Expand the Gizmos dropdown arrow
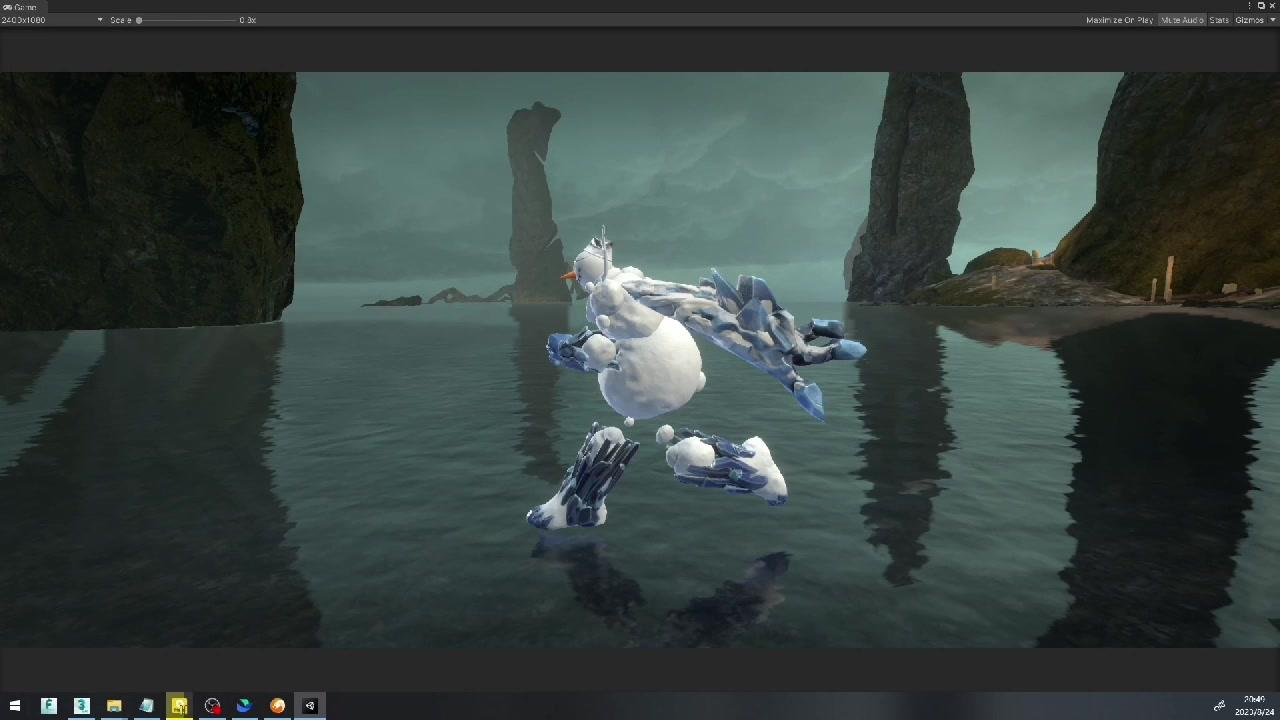Viewport: 1280px width, 720px height. coord(1272,20)
